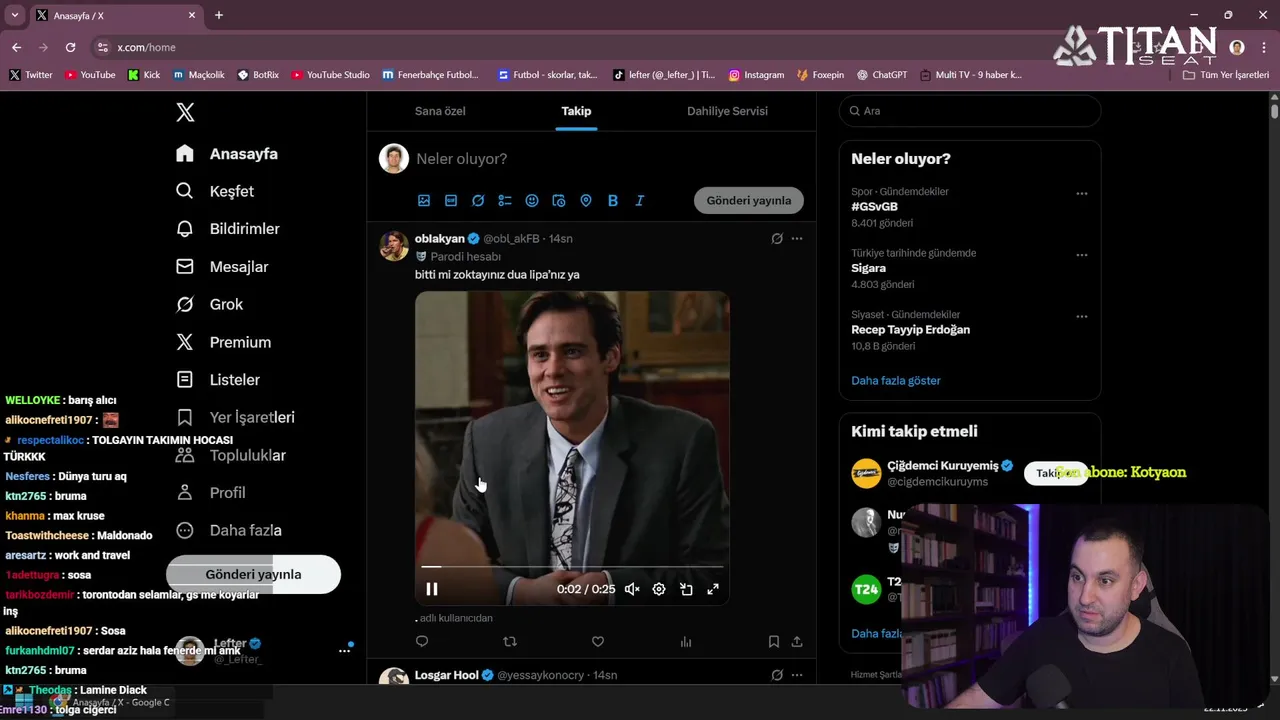Open video settings gear
Screen dimensions: 1280x720
coord(659,589)
